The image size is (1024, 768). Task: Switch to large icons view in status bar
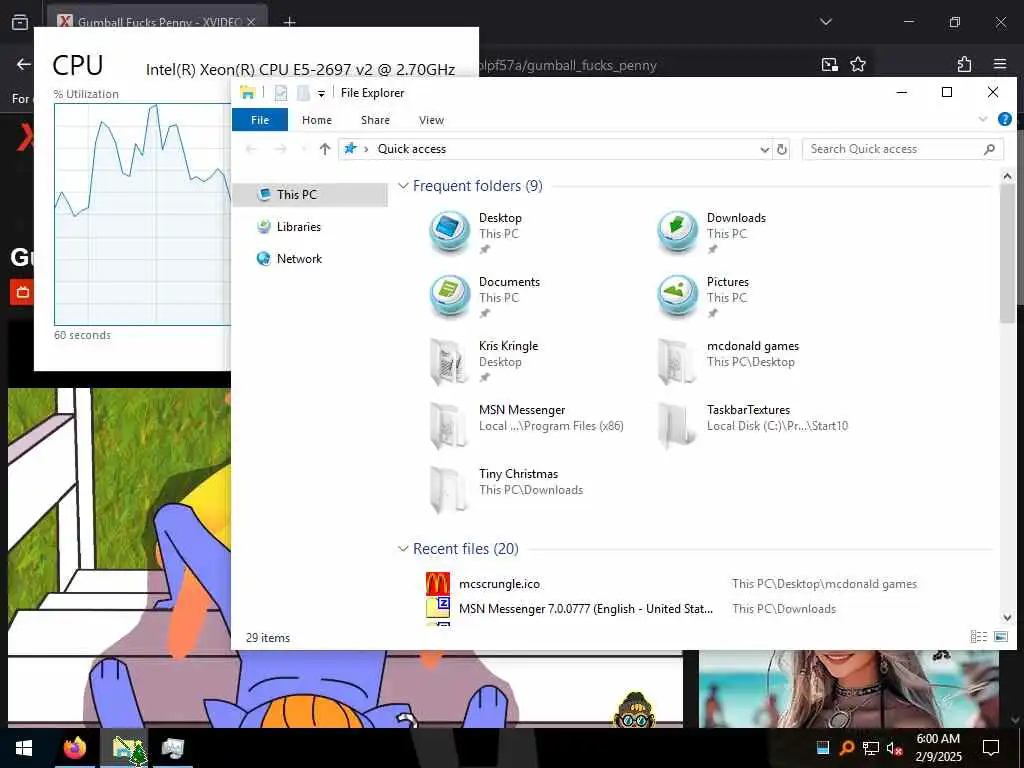(x=1001, y=637)
